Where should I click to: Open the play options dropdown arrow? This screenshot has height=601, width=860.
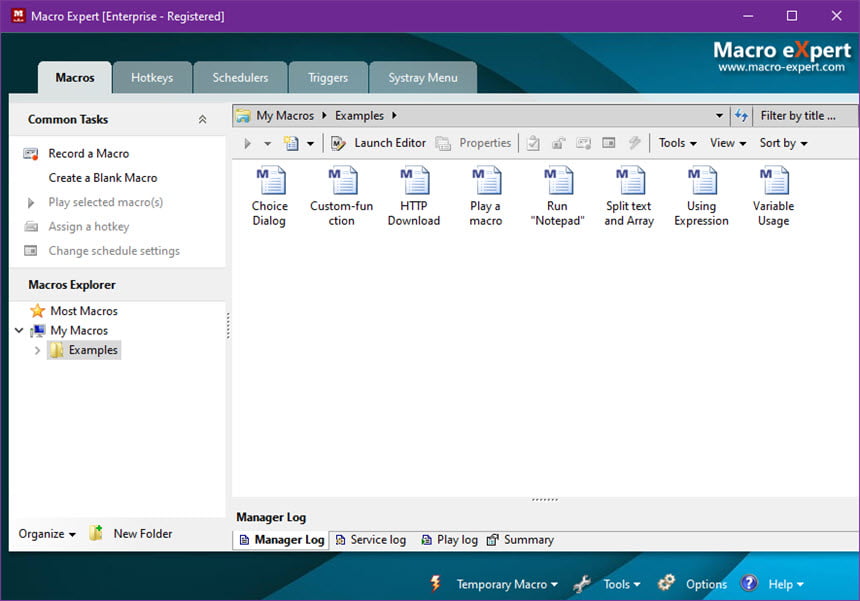pos(268,144)
